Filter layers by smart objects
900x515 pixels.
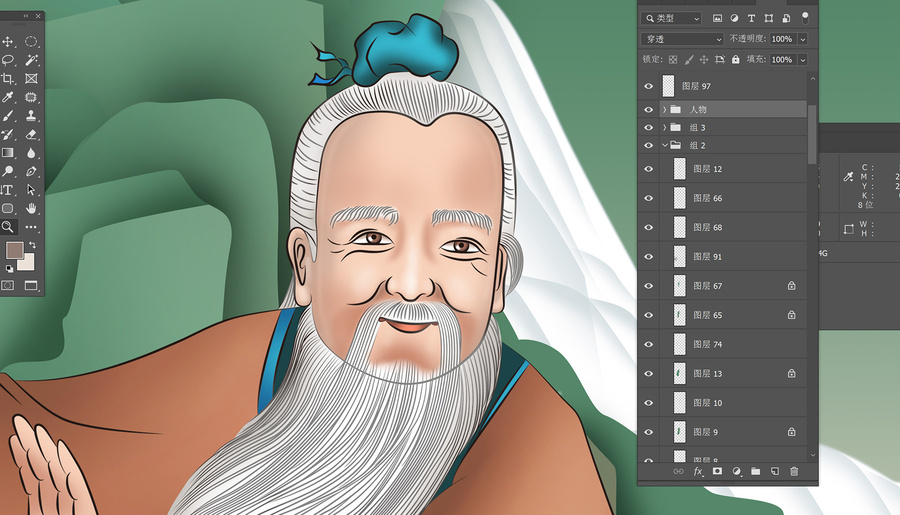(786, 18)
